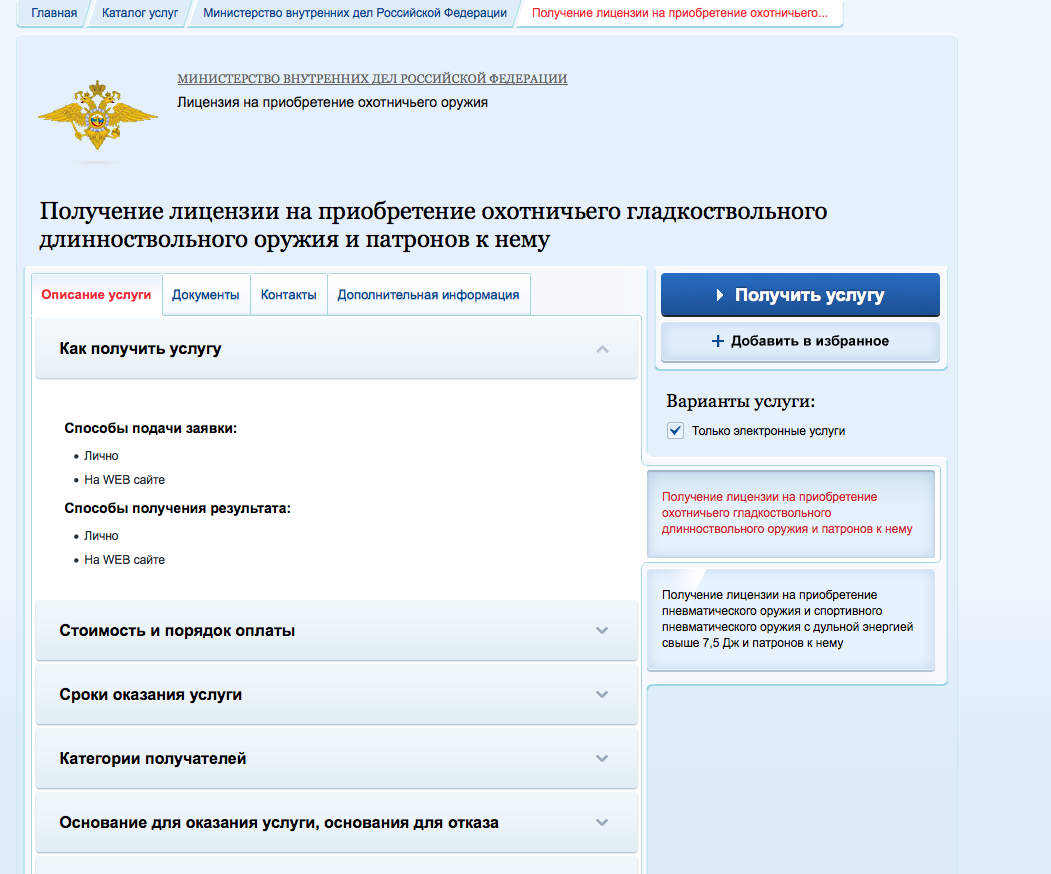The height and width of the screenshot is (874, 1051).
Task: Click the Ministry of Internal Affairs eagle emblem
Action: point(97,116)
